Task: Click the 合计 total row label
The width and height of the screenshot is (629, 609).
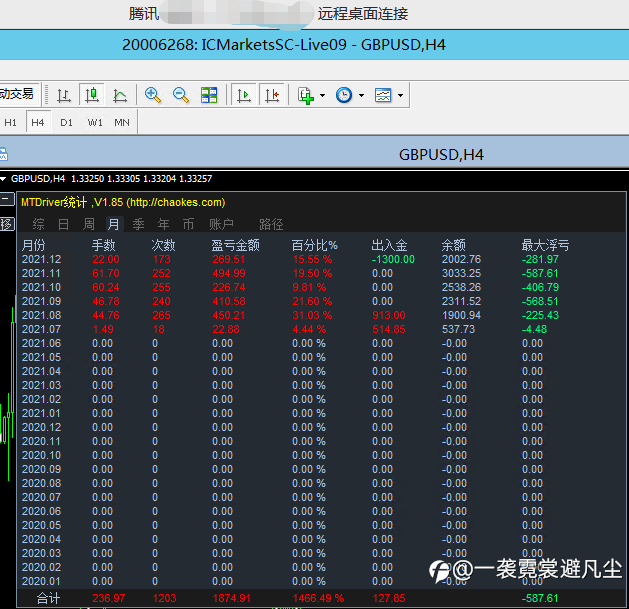Action: [48, 598]
